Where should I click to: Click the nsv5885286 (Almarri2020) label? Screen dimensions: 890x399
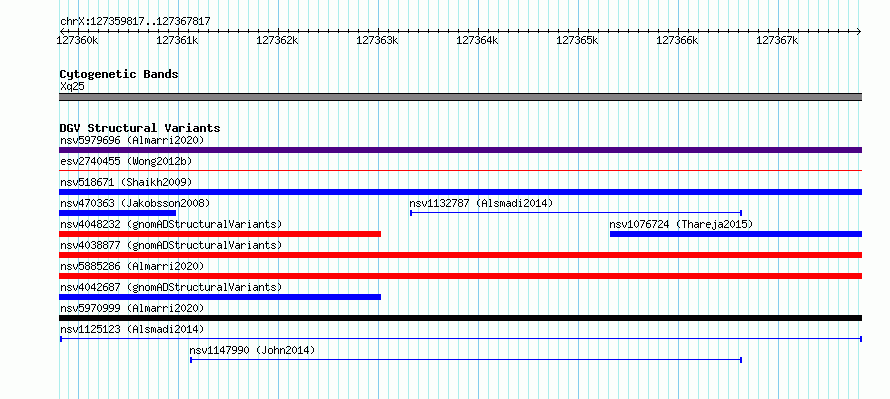click(132, 266)
